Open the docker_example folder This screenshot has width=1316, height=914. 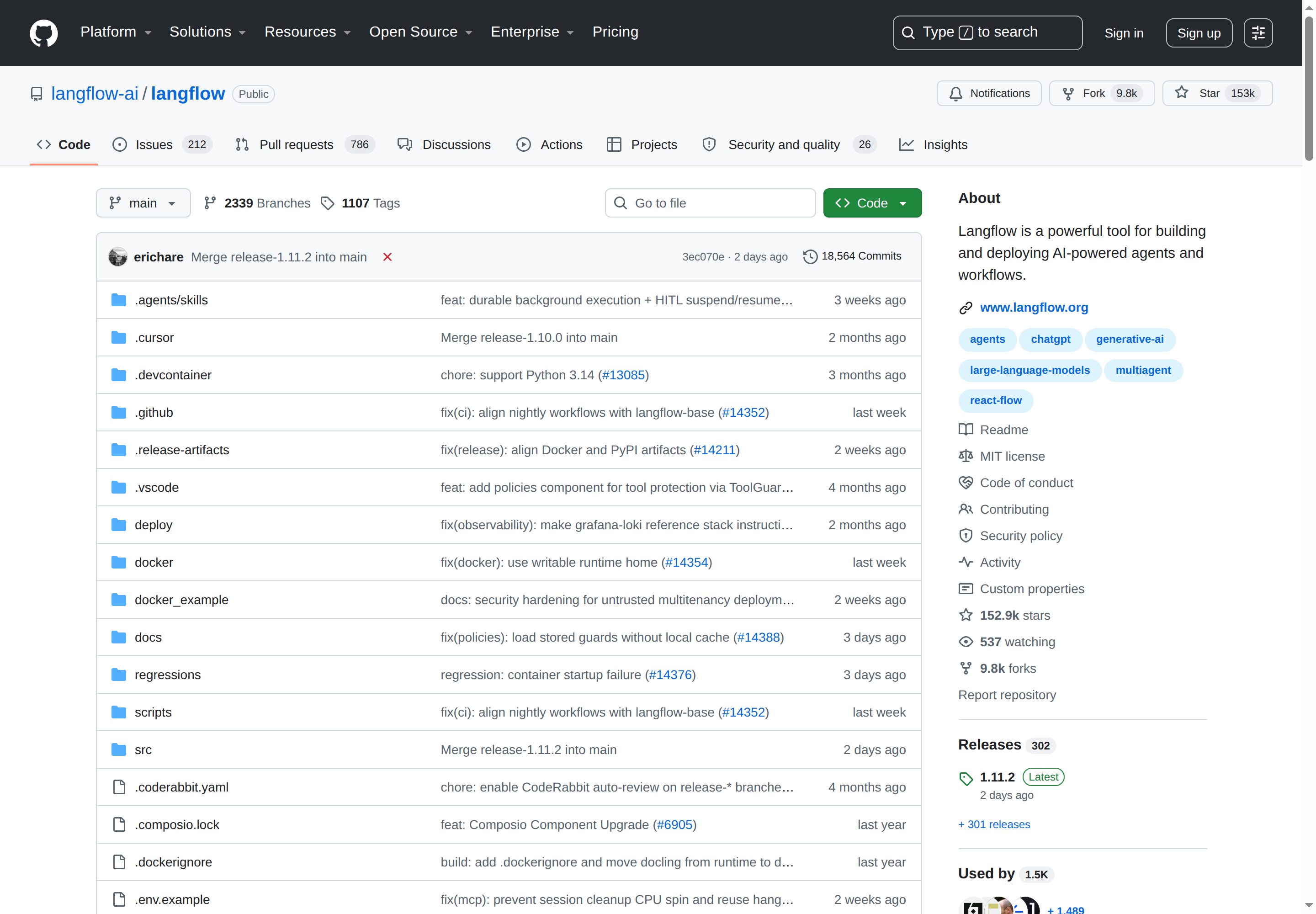[181, 600]
